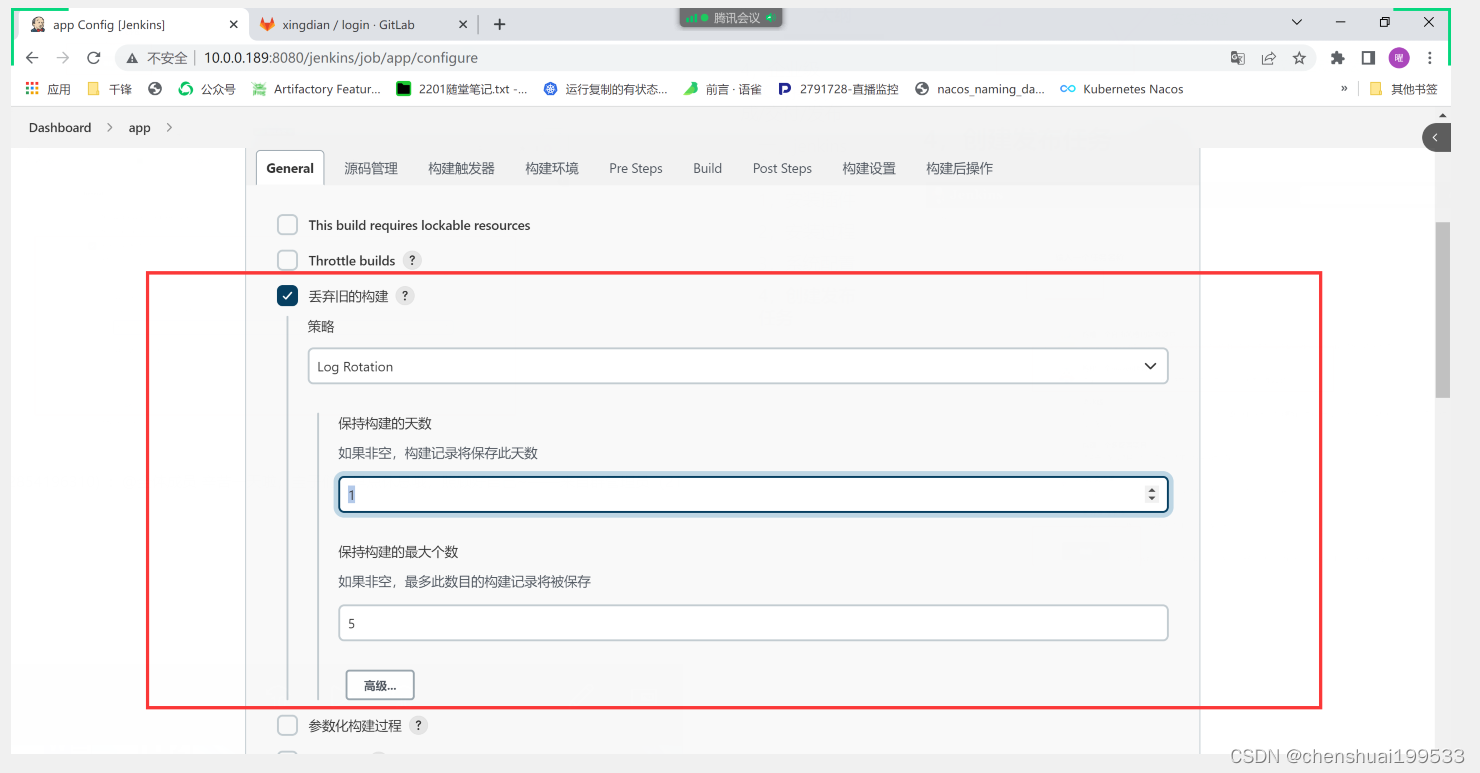Bookmark this page with the star icon

(1299, 58)
